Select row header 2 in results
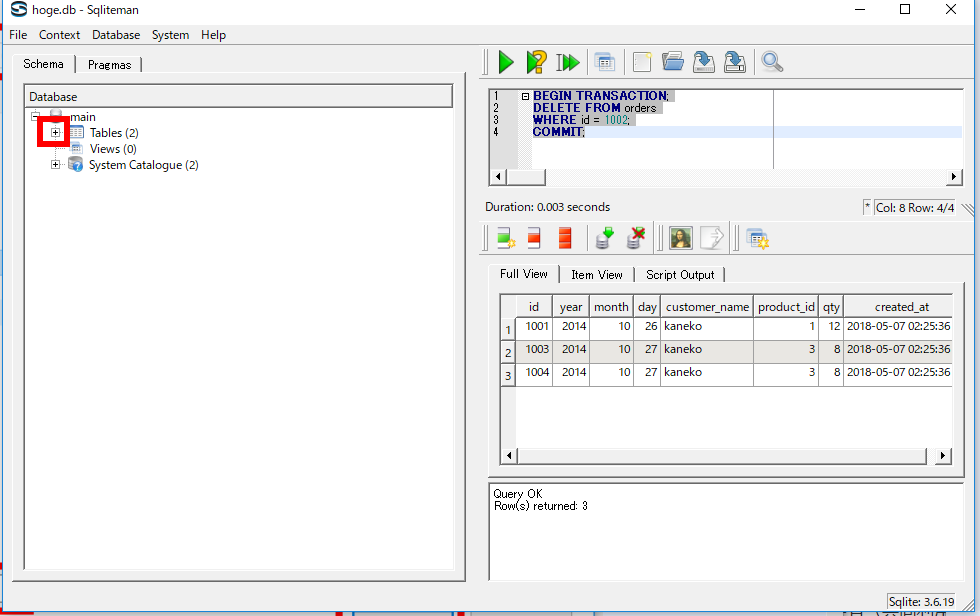 tap(508, 352)
